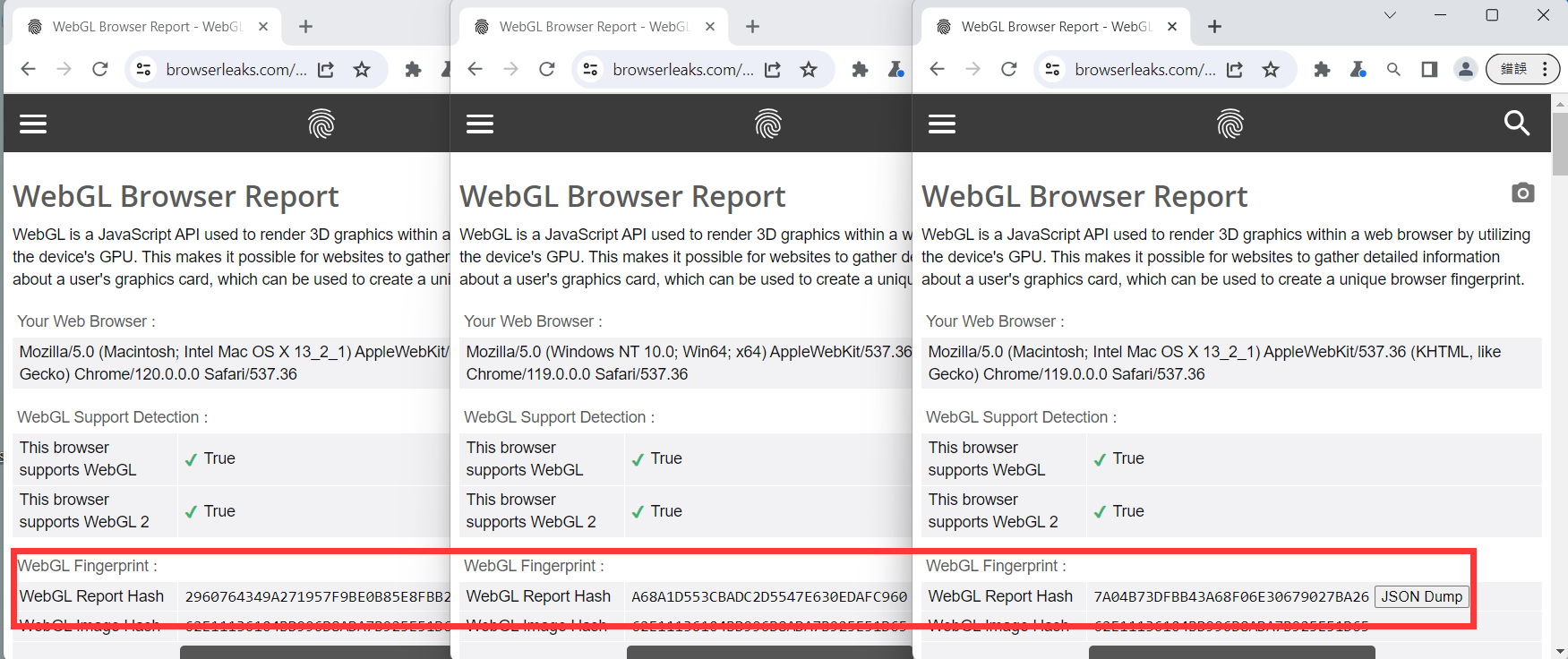1568x659 pixels.
Task: Click the JSON Dump button
Action: pyautogui.click(x=1421, y=596)
